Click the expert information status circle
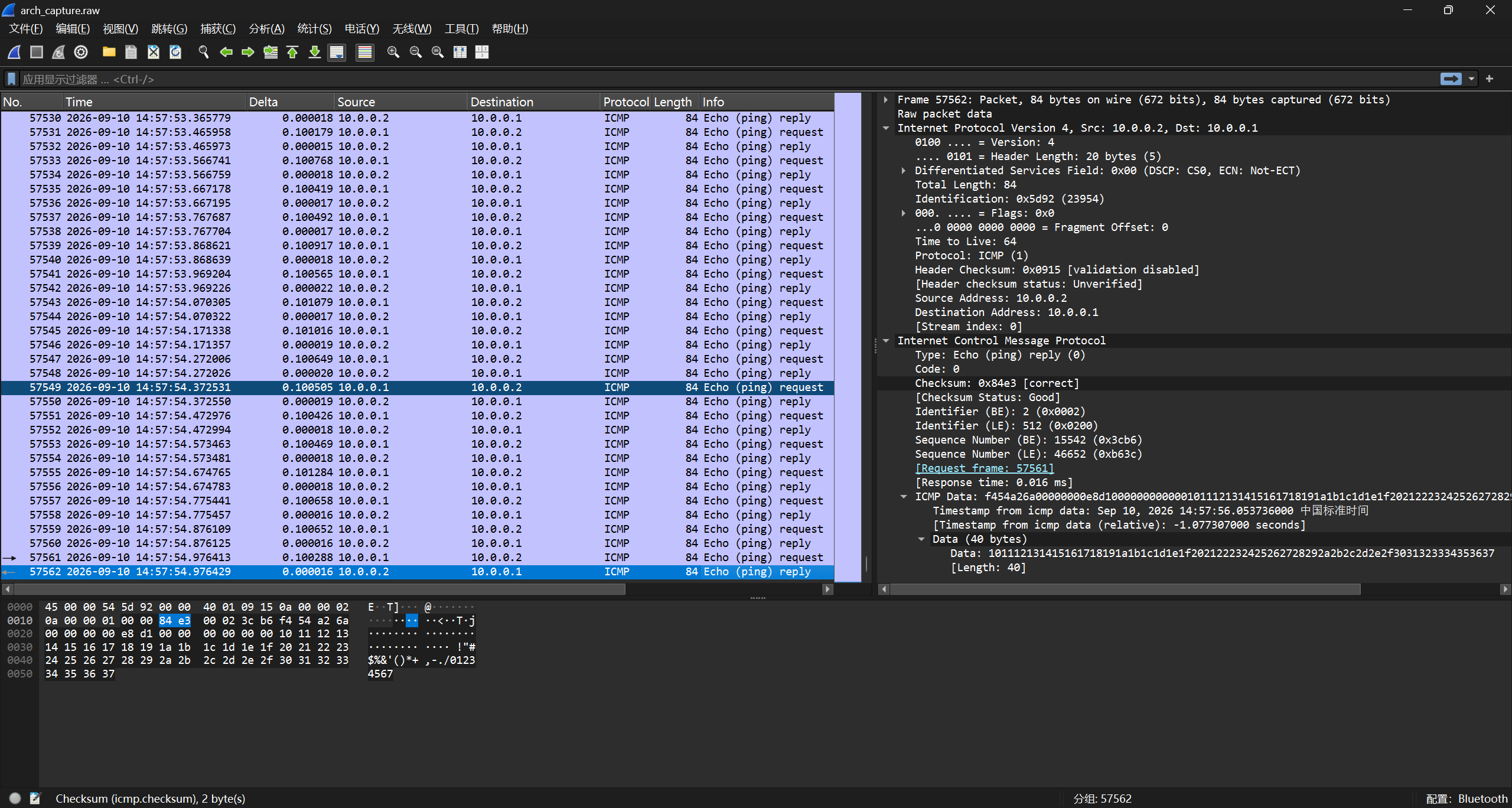The height and width of the screenshot is (808, 1512). pos(15,799)
